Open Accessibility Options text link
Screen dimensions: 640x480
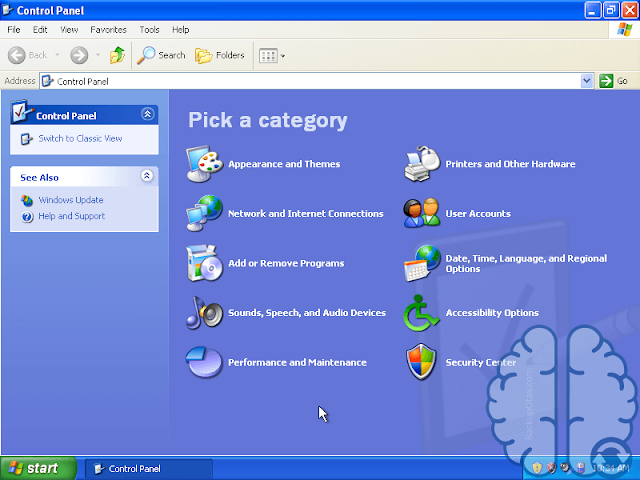click(x=492, y=313)
